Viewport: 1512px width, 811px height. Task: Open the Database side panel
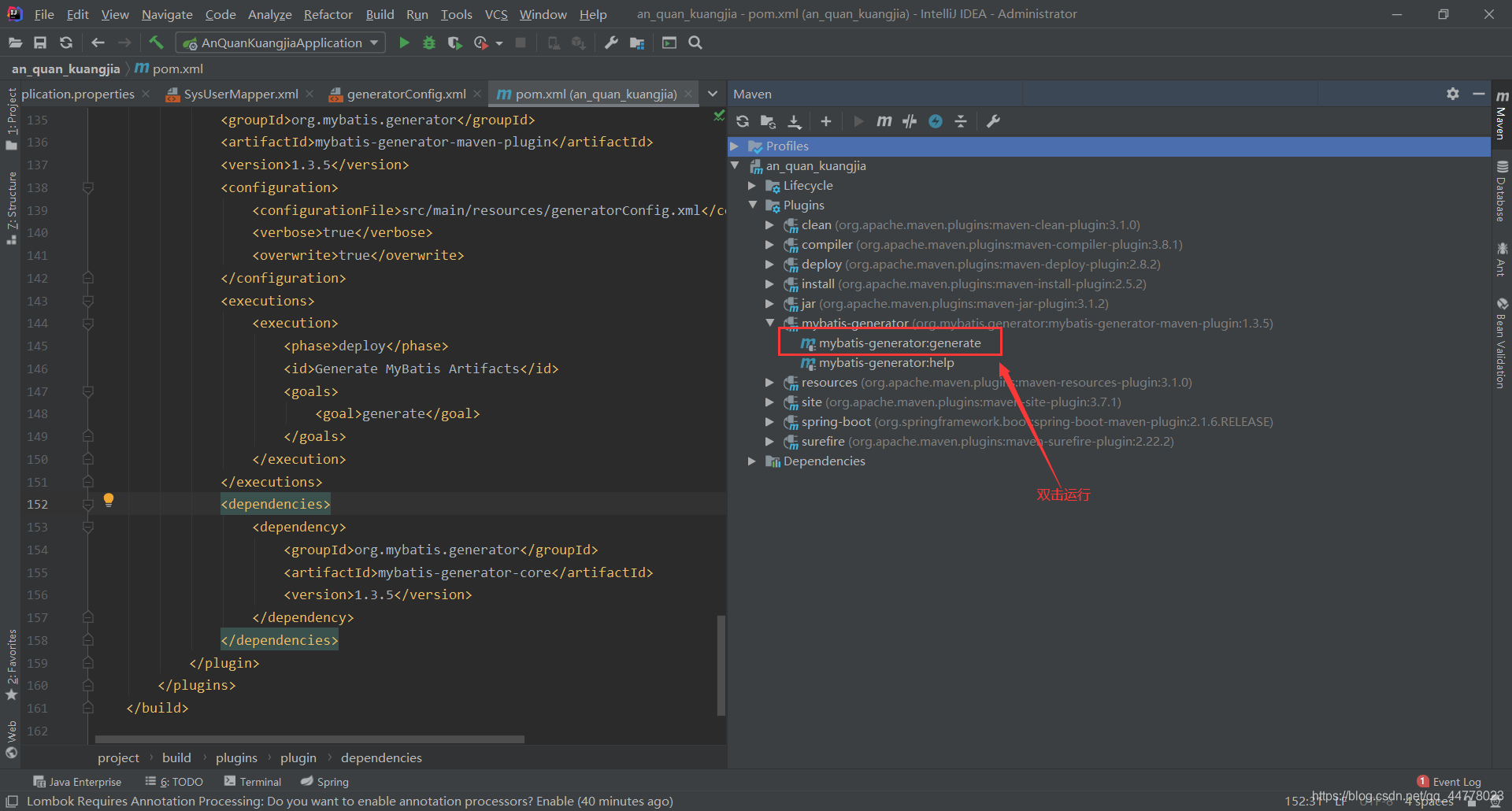coord(1502,191)
